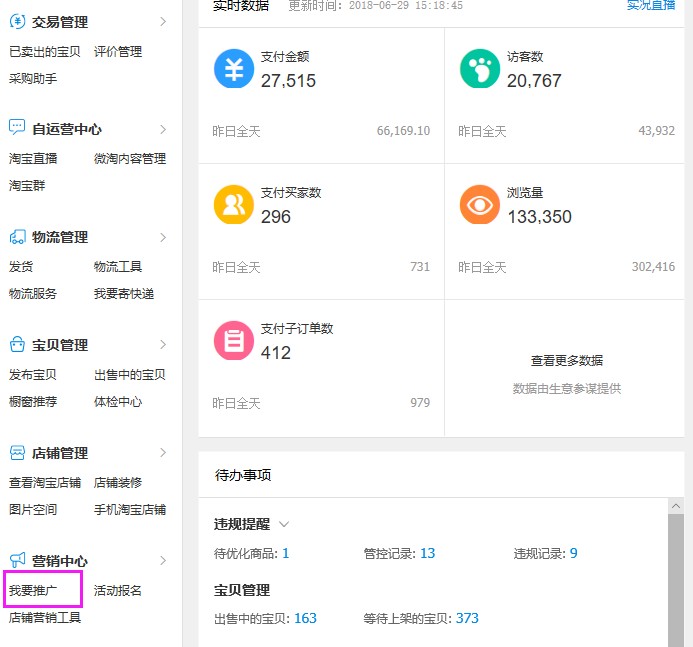This screenshot has height=647, width=693.
Task: Click the blue 支付金额 yen icon
Action: [x=234, y=69]
